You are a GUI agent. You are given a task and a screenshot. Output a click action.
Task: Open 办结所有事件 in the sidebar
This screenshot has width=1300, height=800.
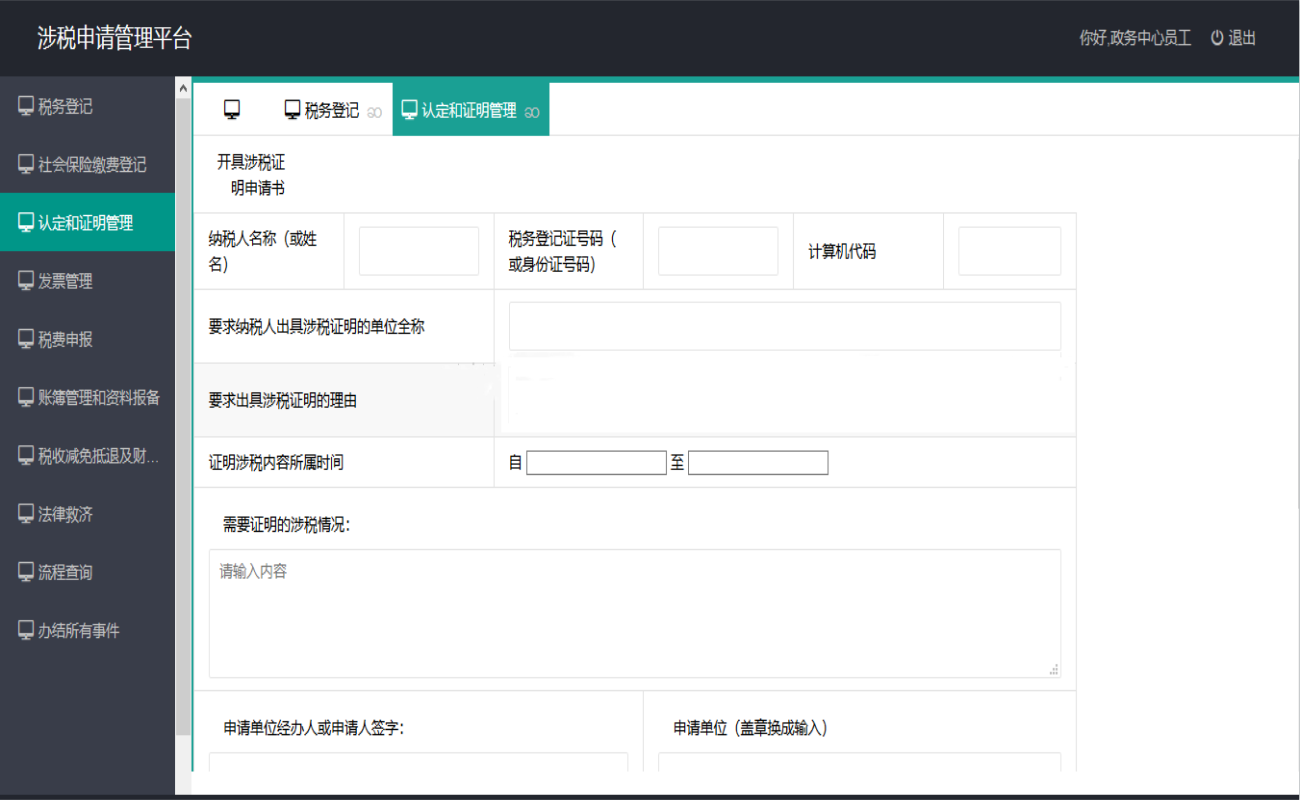[87, 629]
